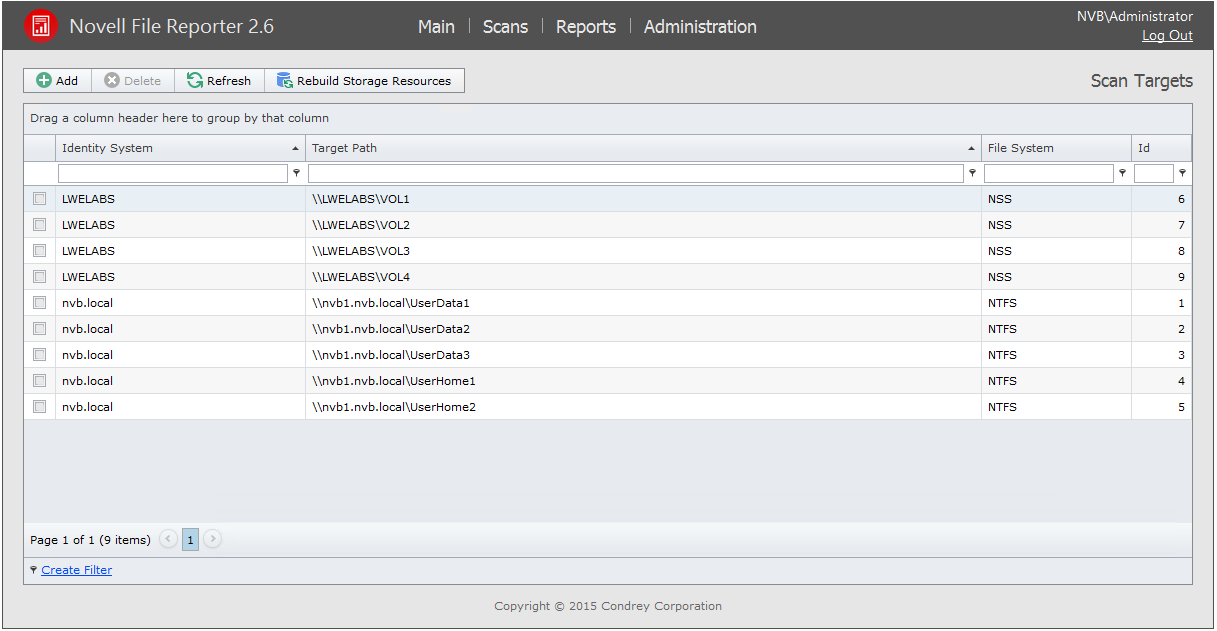Click the Refresh arrows icon

195,81
